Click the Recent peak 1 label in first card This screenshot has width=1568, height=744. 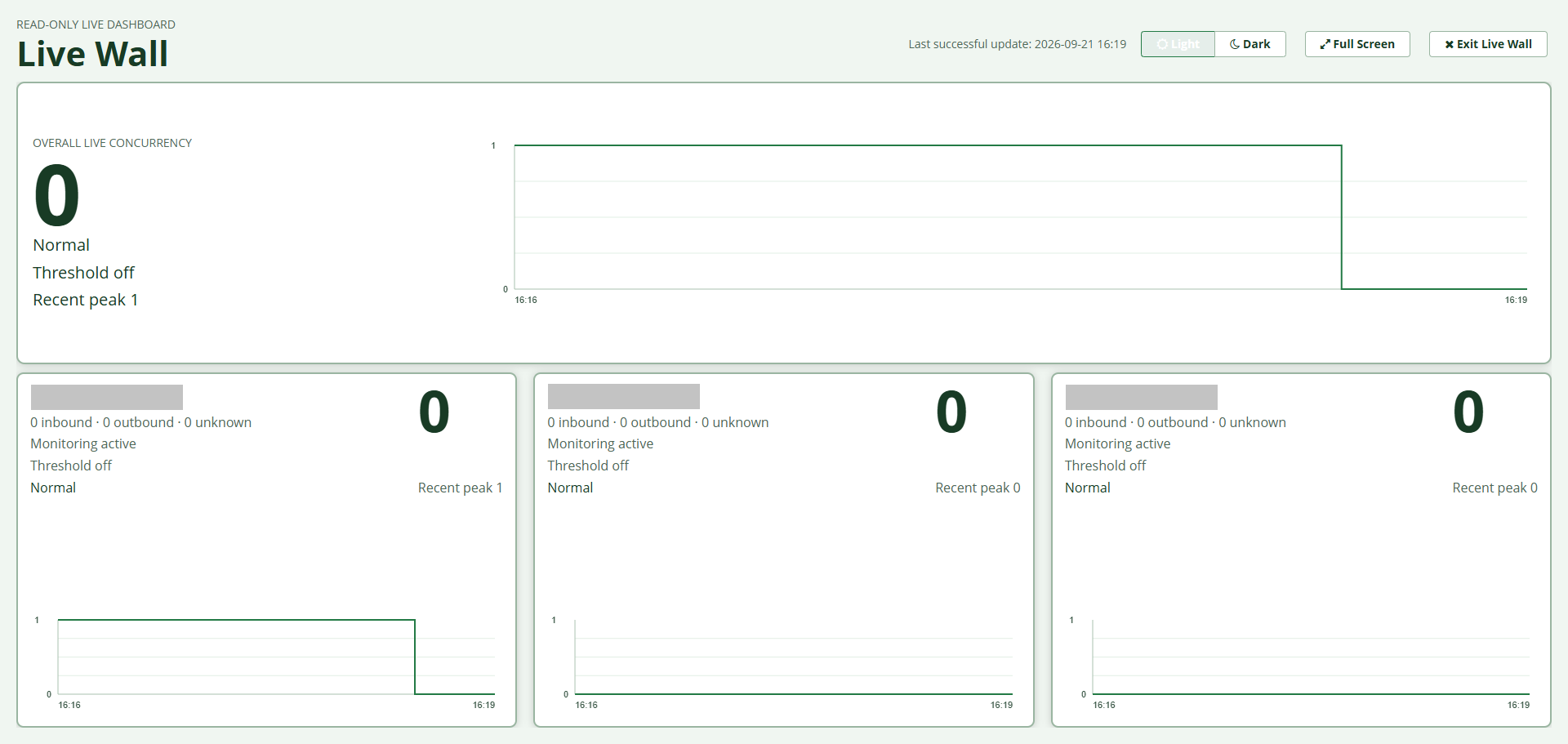click(460, 488)
